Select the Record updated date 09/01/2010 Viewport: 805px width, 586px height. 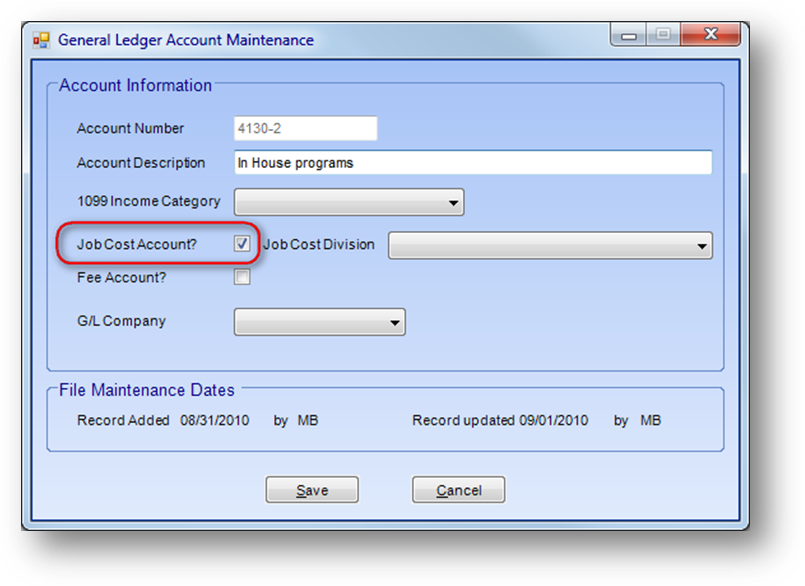(553, 421)
